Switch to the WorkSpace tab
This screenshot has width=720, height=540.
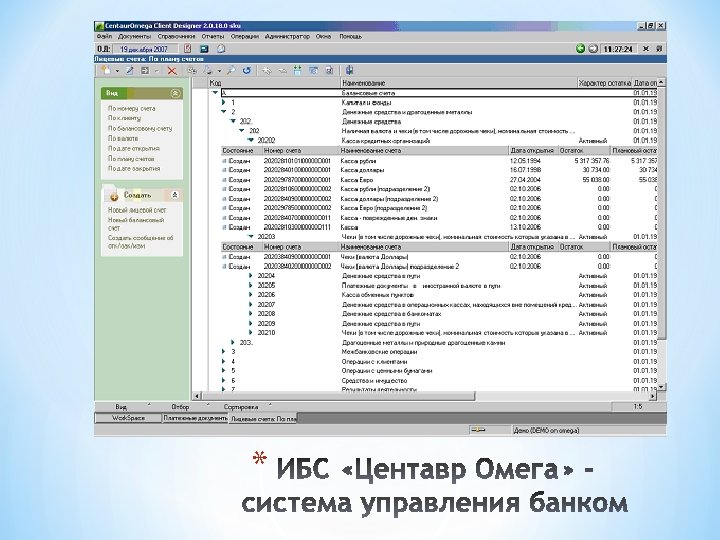click(128, 418)
